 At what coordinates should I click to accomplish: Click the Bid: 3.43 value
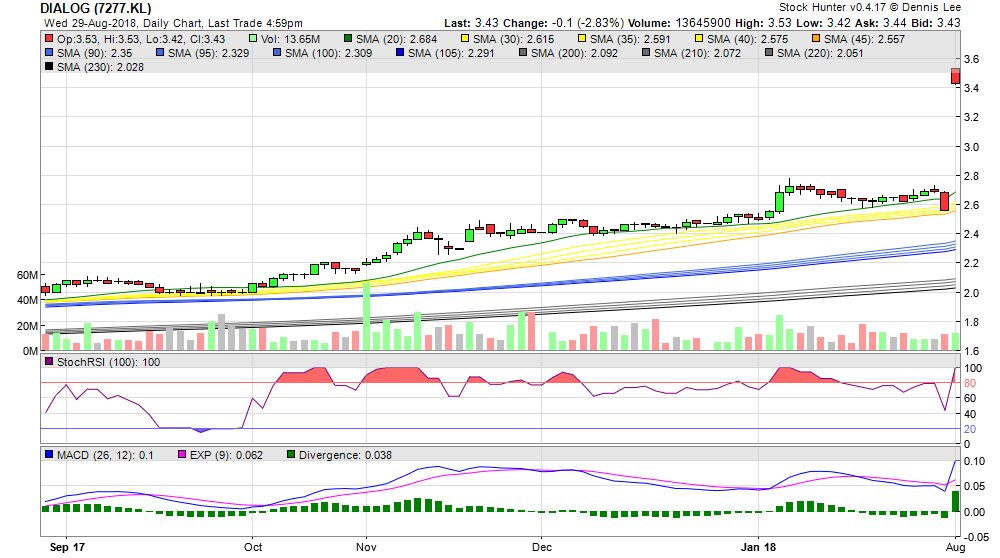[937, 23]
